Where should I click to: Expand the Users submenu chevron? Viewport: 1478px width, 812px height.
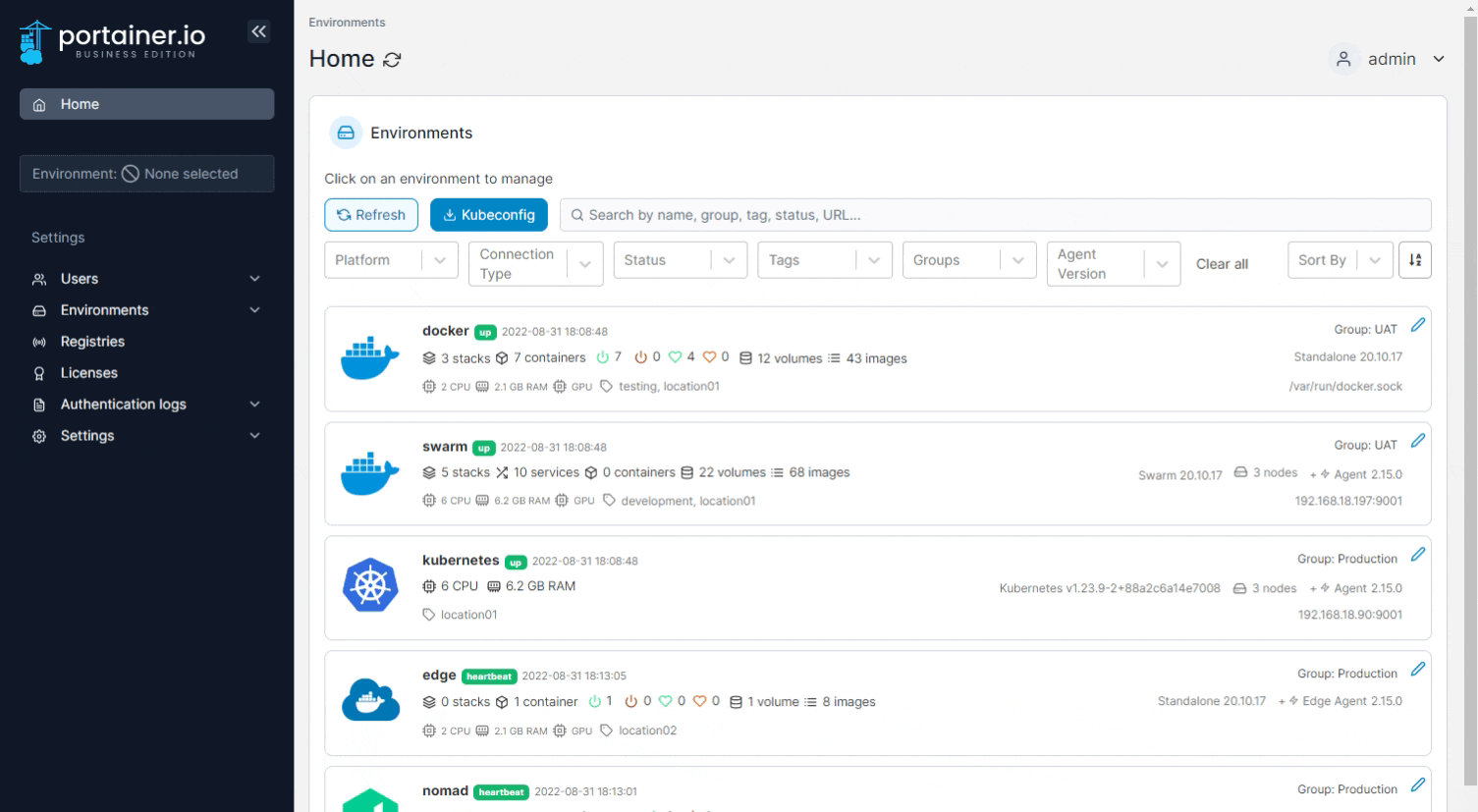pyautogui.click(x=255, y=279)
